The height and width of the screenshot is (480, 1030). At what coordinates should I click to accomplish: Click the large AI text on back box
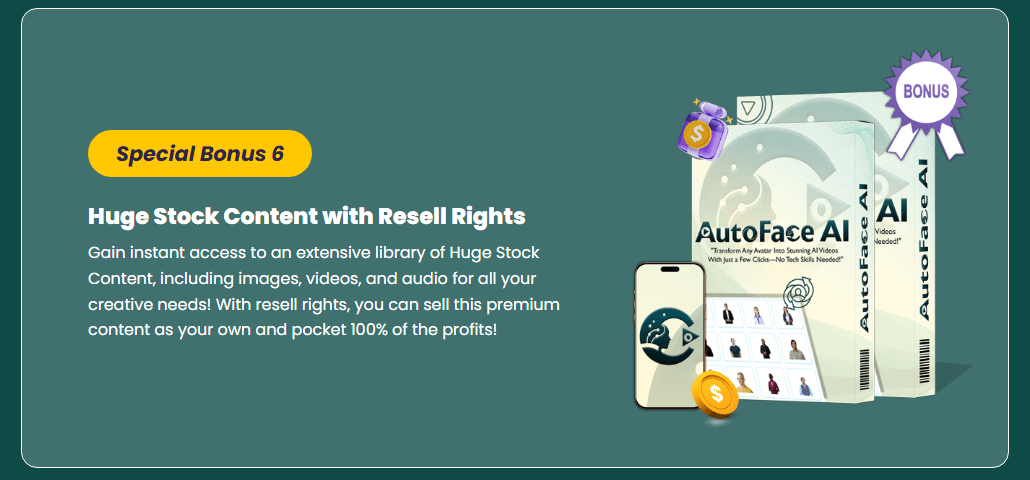click(895, 210)
